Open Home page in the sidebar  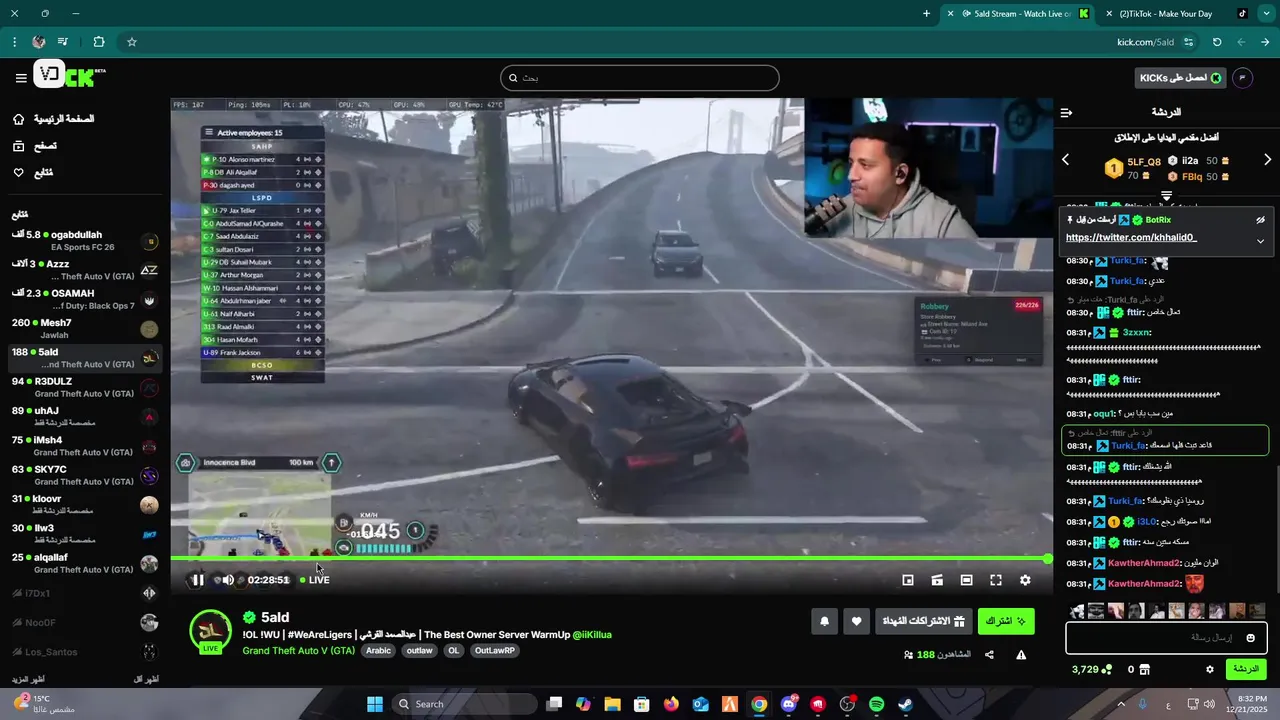coord(52,119)
